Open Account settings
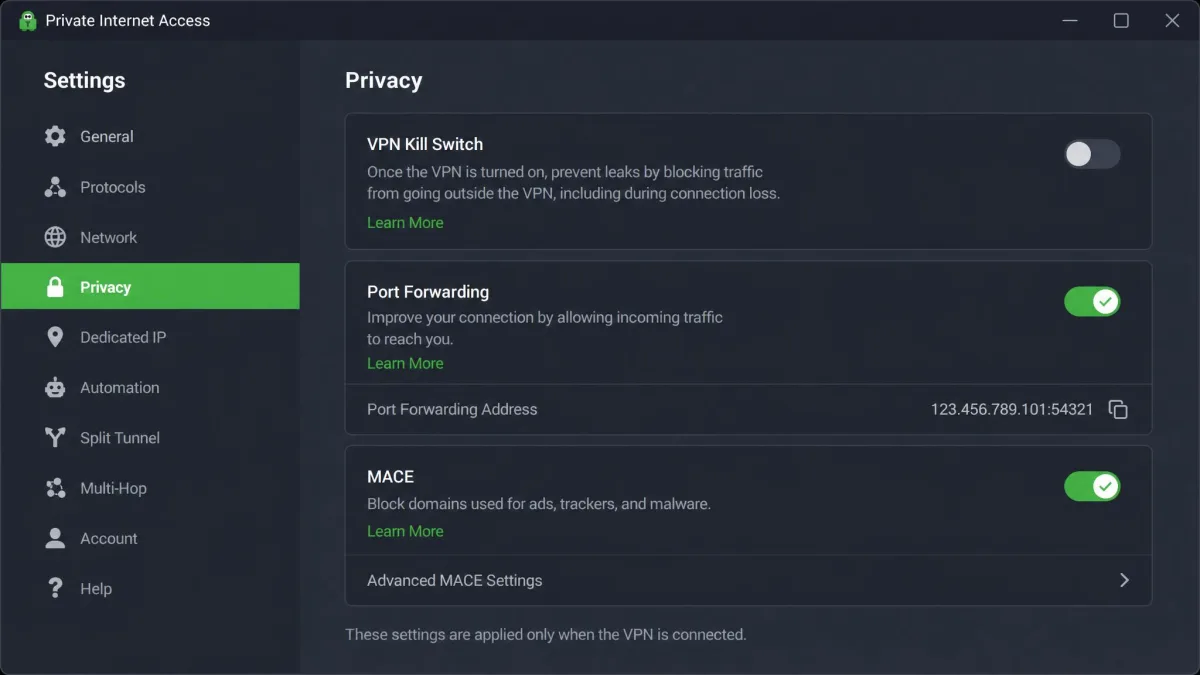The image size is (1200, 675). click(x=150, y=538)
